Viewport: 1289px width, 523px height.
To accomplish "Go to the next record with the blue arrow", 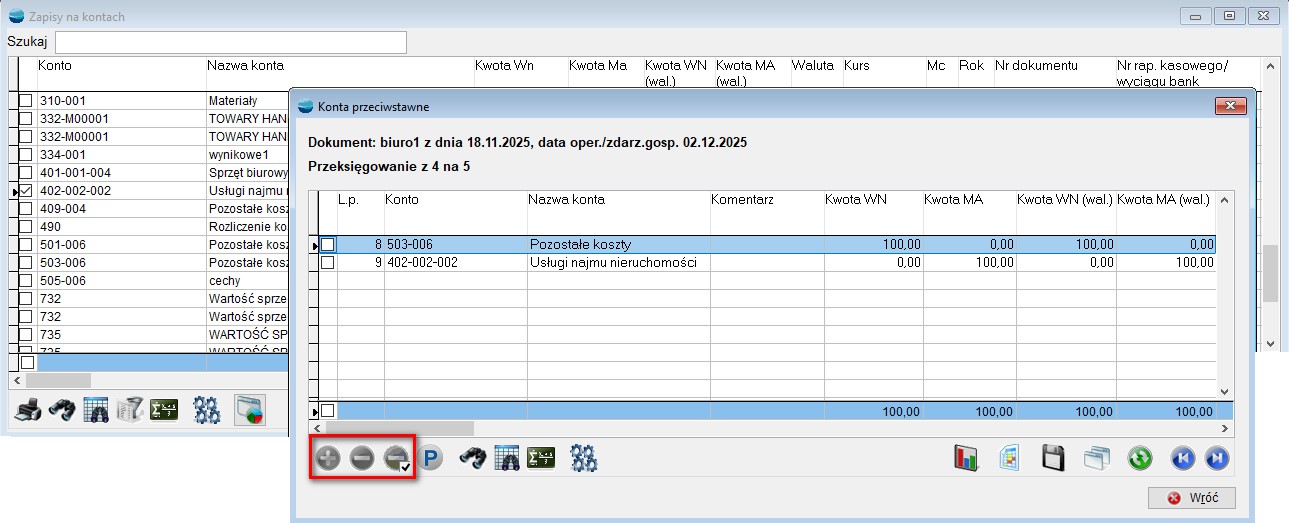I will (1217, 459).
